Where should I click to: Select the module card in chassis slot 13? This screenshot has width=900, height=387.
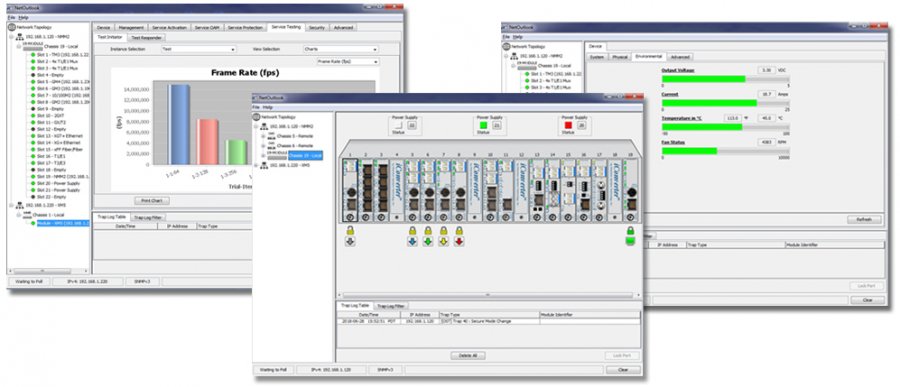(x=537, y=190)
